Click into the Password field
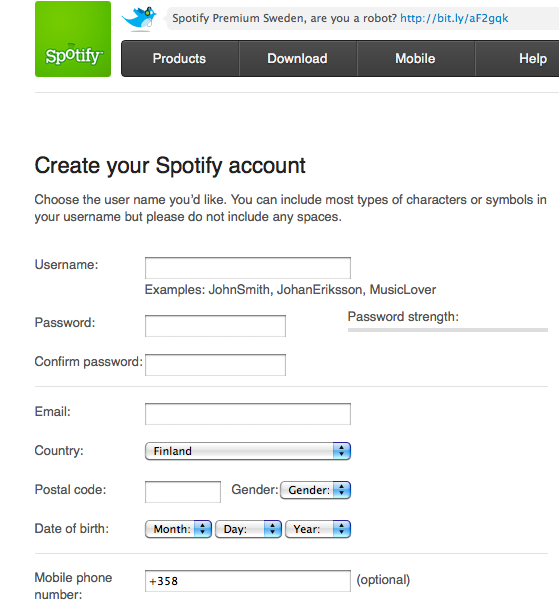Screen dimensions: 559x609 [215, 326]
